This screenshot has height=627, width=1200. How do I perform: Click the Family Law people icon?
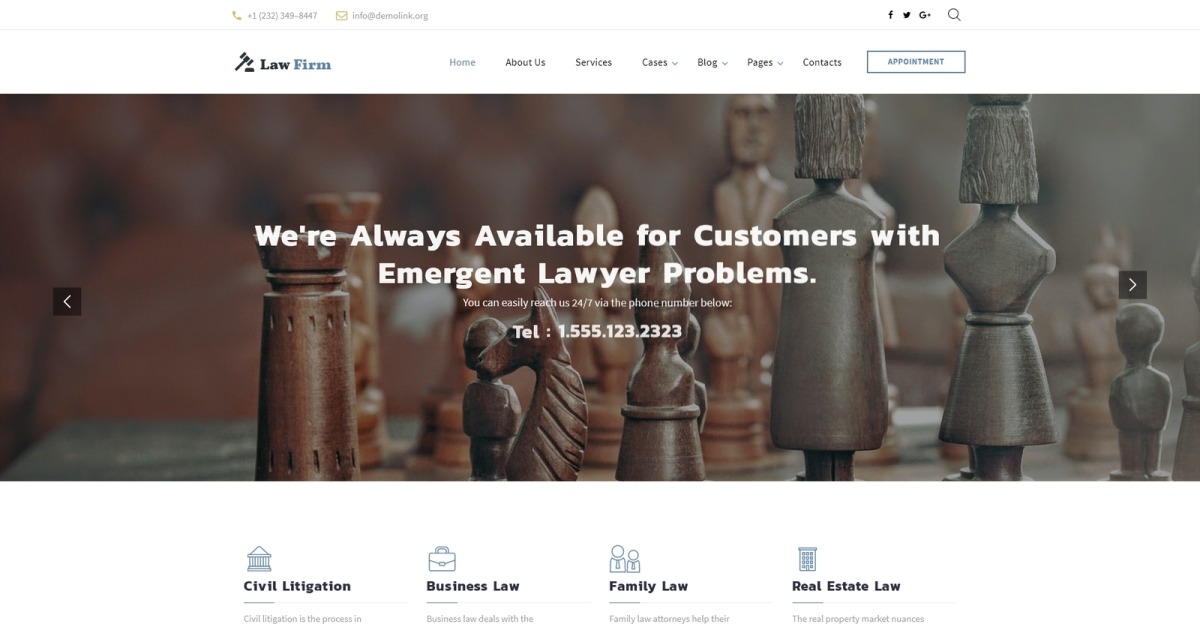tap(625, 559)
